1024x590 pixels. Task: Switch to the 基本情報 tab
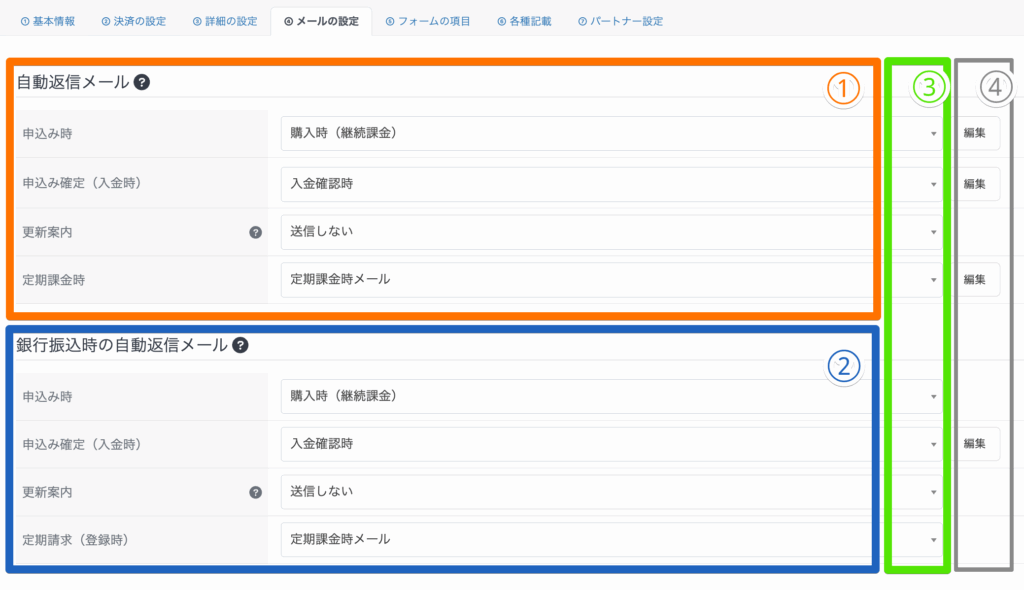(x=48, y=21)
